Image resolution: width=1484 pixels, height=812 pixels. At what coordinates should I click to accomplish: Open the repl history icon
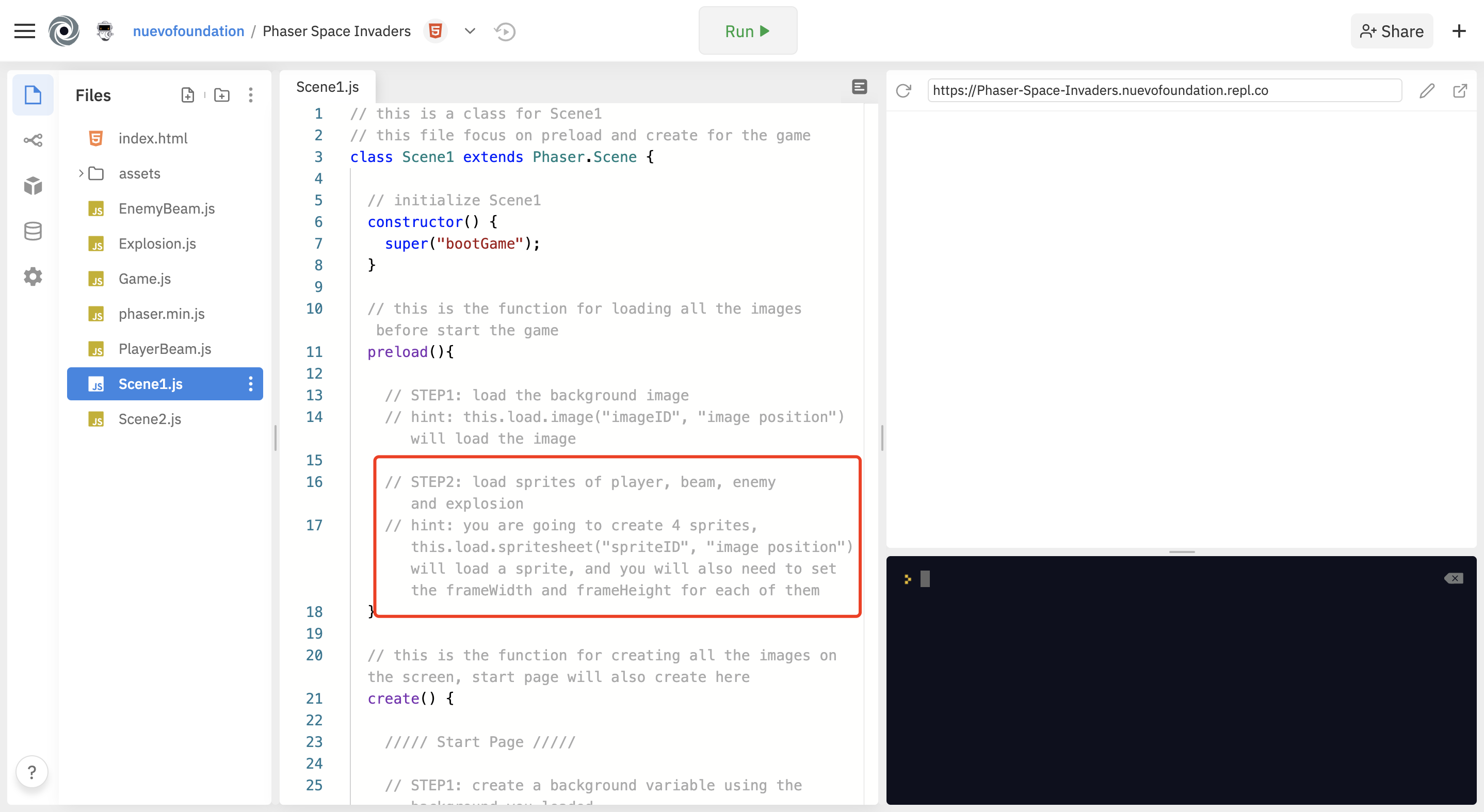[x=505, y=31]
